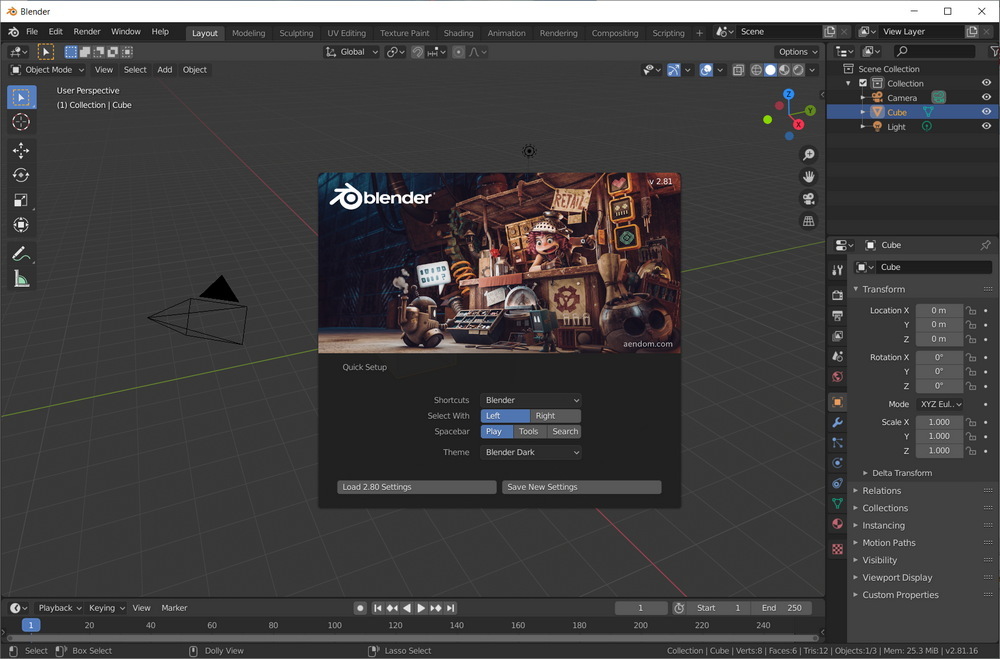Open the Texture checker tab
This screenshot has width=1000, height=659.
[x=837, y=549]
